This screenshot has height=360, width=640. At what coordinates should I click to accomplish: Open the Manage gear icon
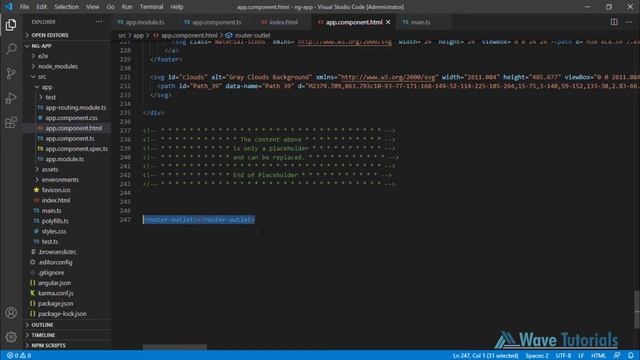(11, 337)
